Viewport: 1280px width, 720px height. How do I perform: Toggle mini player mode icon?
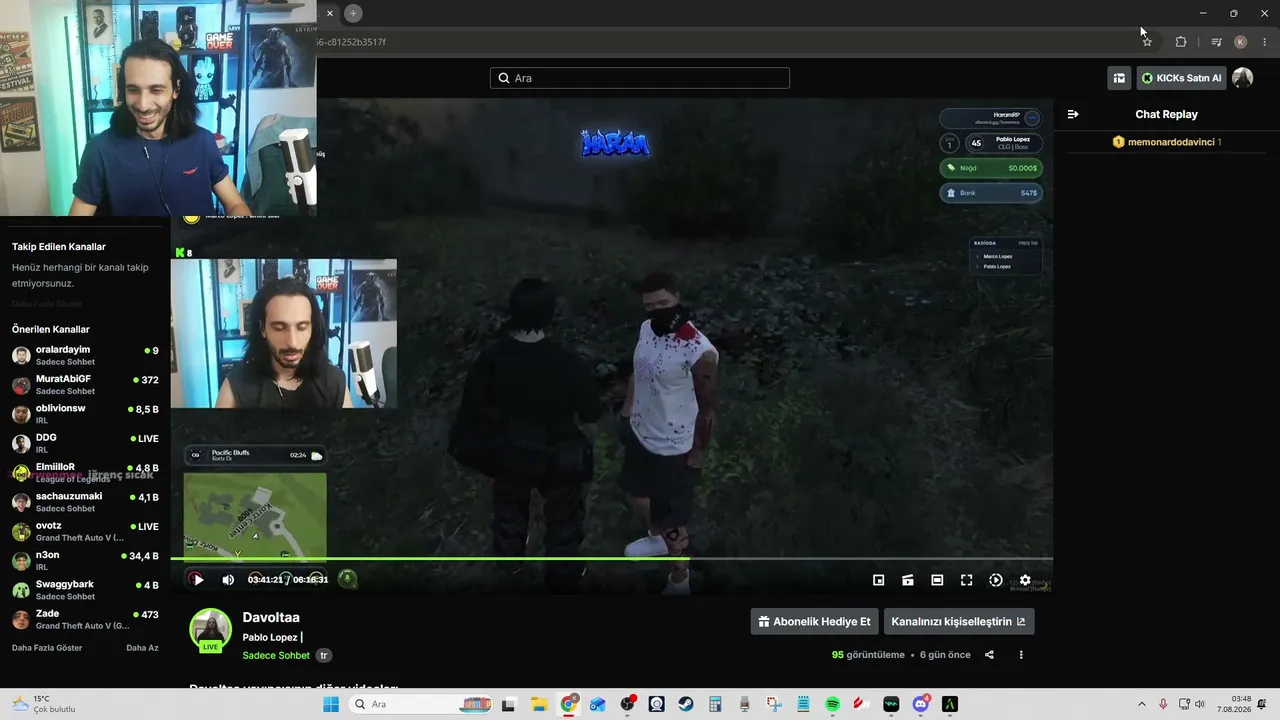point(878,580)
